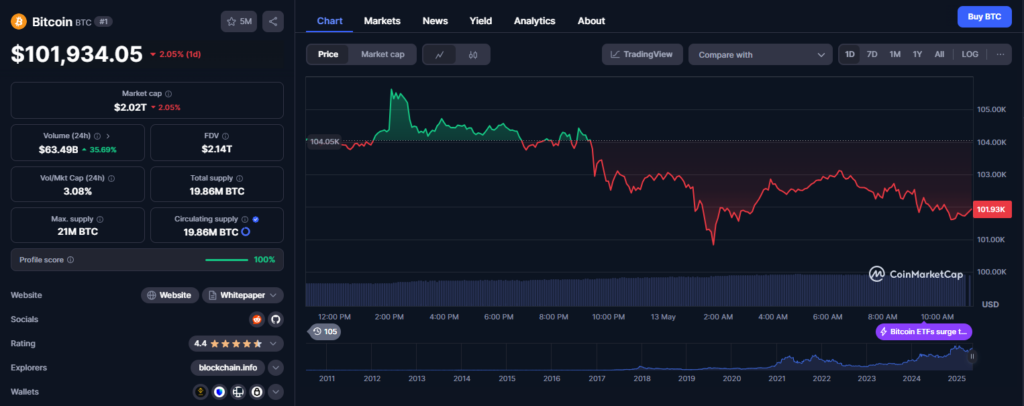
Task: Click the volume bars under the chart
Action: 639,291
